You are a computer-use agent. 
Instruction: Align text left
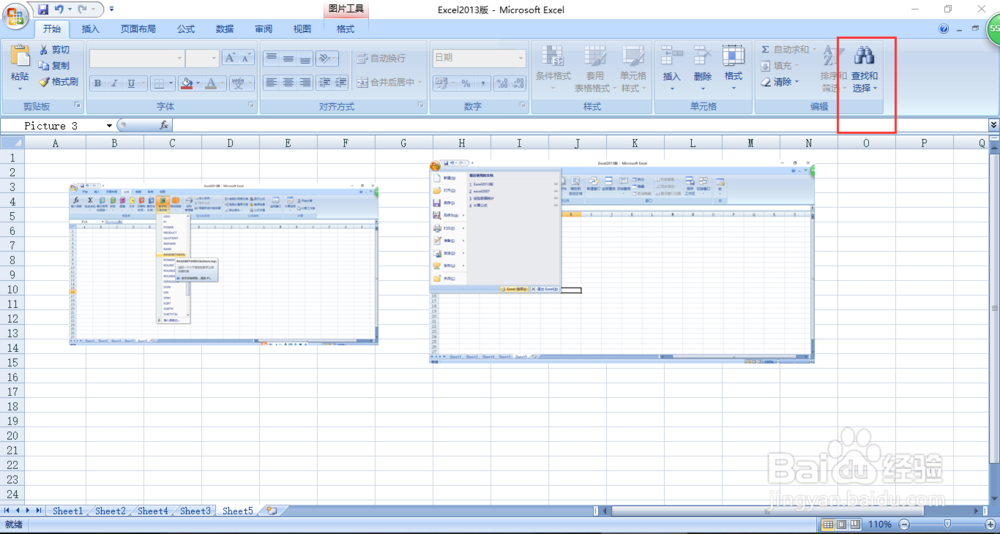pyautogui.click(x=272, y=82)
